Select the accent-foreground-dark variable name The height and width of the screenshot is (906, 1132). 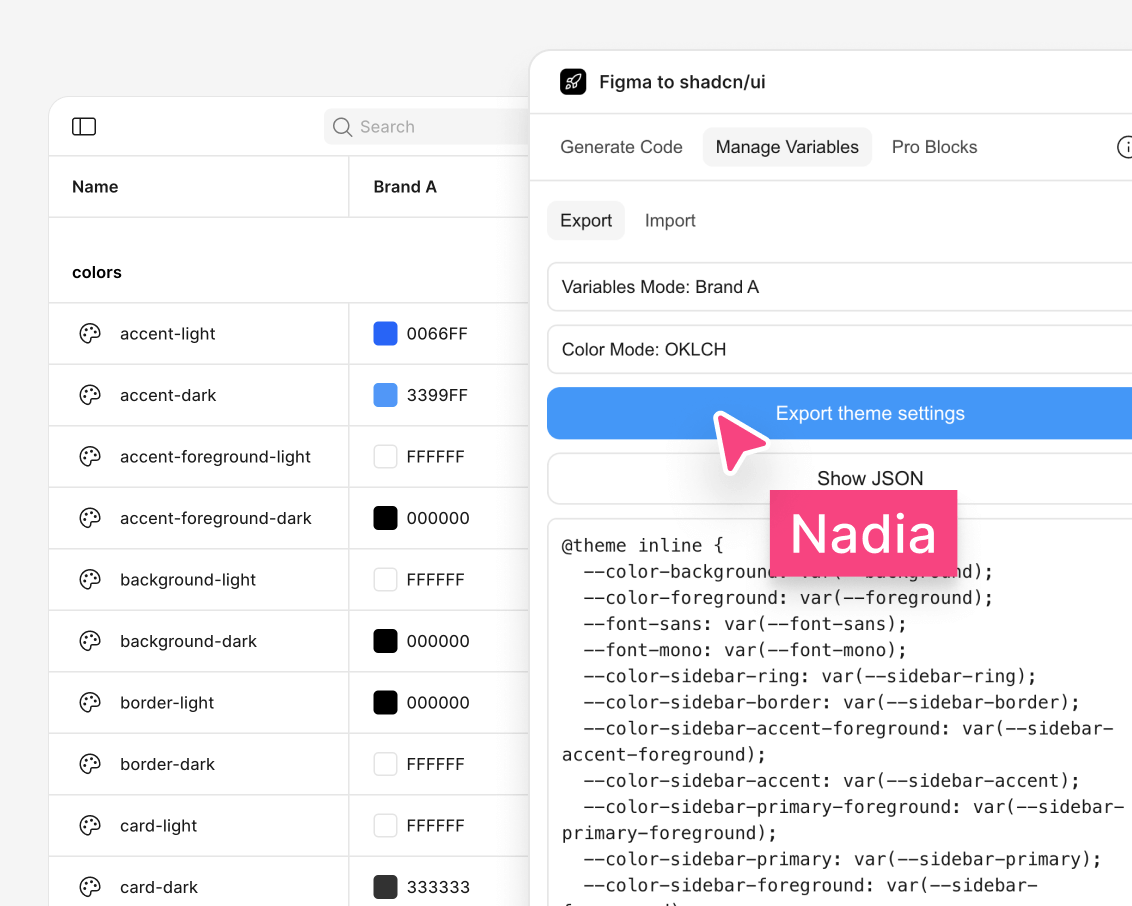[216, 518]
